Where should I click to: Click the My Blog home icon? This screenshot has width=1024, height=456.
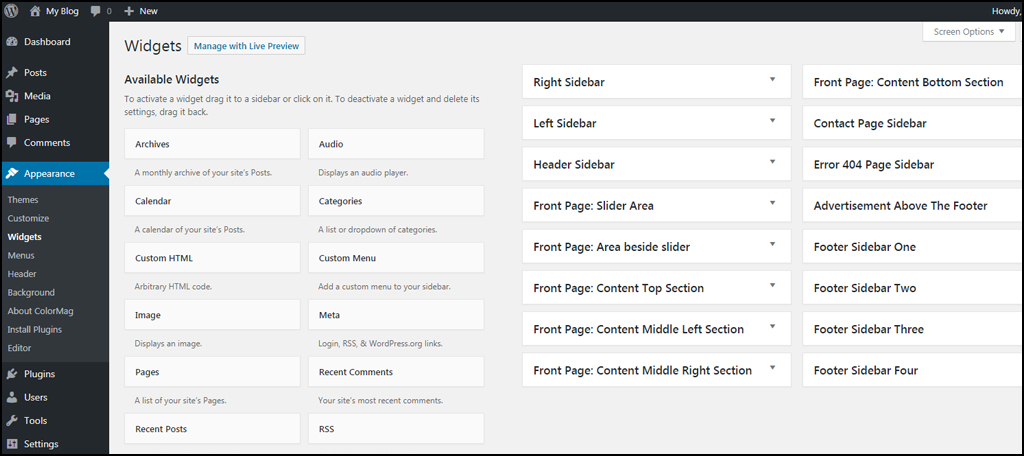pos(35,10)
